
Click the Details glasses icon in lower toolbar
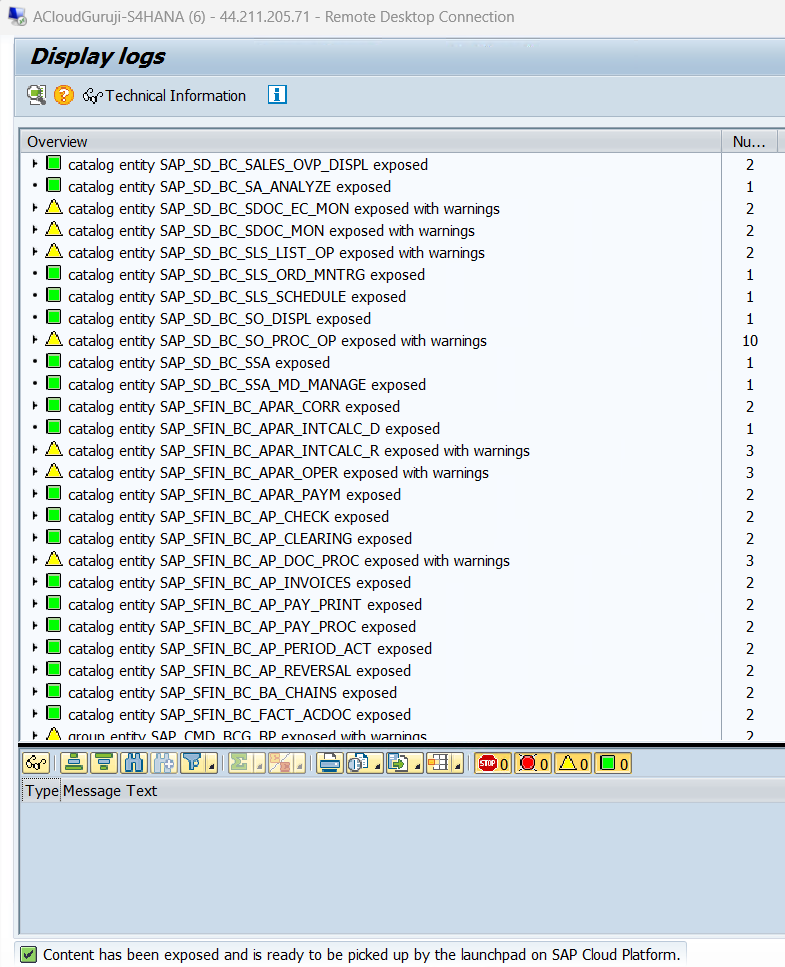pos(35,763)
